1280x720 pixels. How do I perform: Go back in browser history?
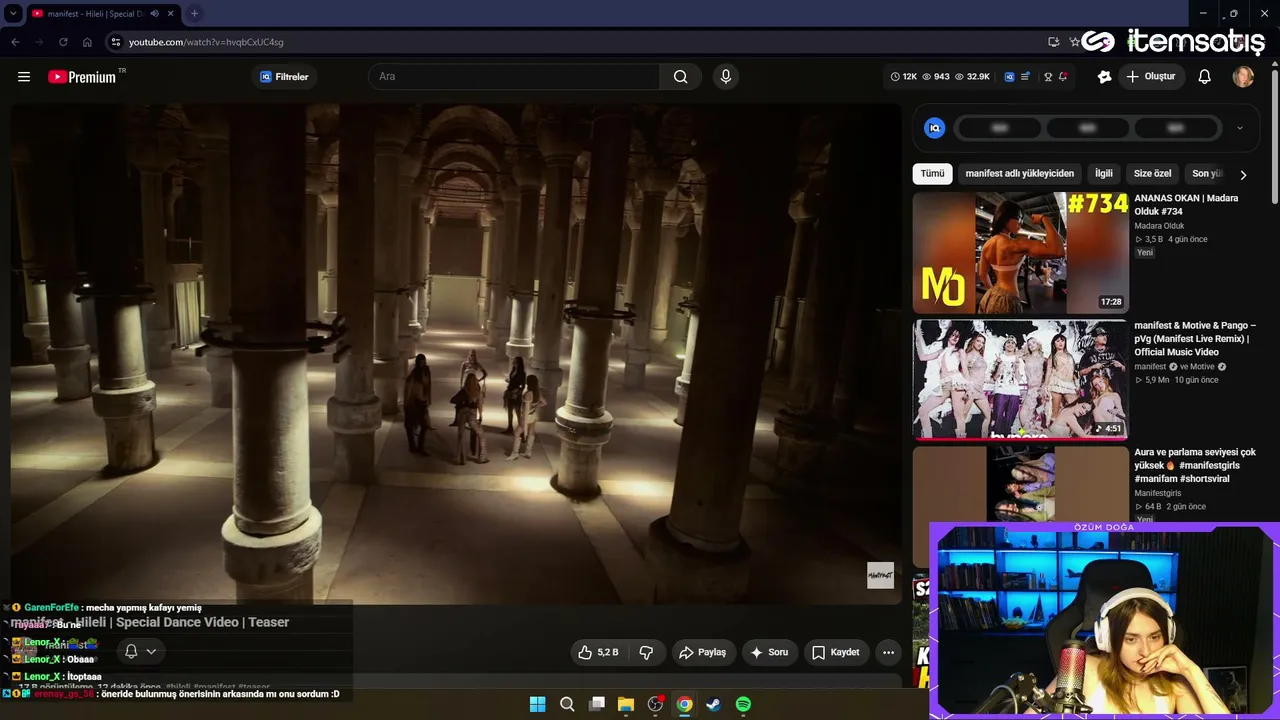(x=15, y=42)
